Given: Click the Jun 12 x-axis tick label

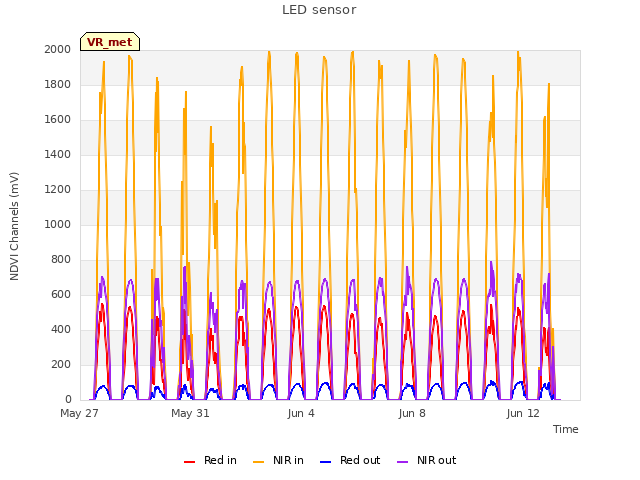Looking at the screenshot, I should pos(523,413).
